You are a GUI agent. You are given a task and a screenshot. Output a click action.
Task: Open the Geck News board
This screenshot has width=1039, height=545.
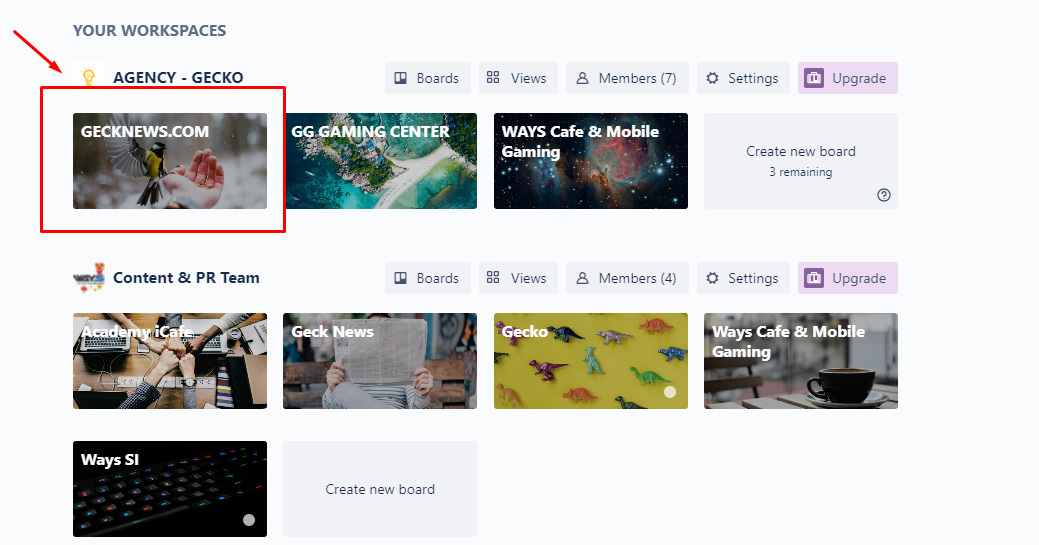point(380,361)
